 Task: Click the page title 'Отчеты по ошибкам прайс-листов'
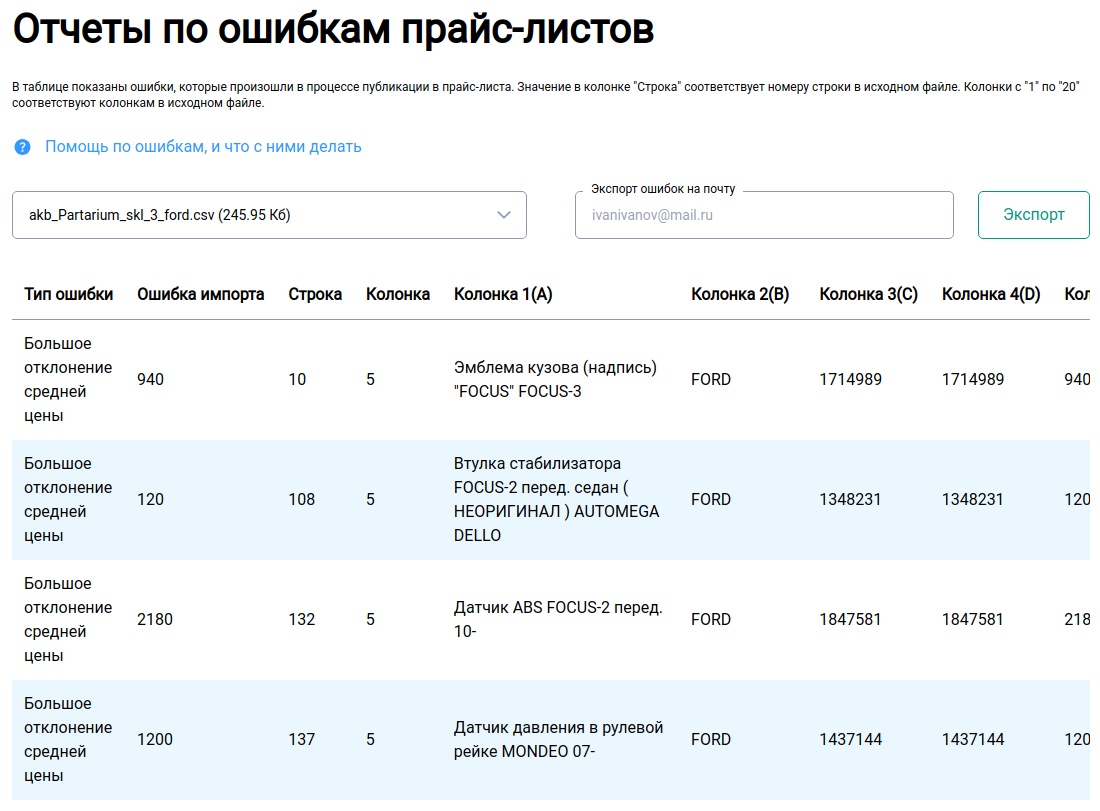coord(330,30)
